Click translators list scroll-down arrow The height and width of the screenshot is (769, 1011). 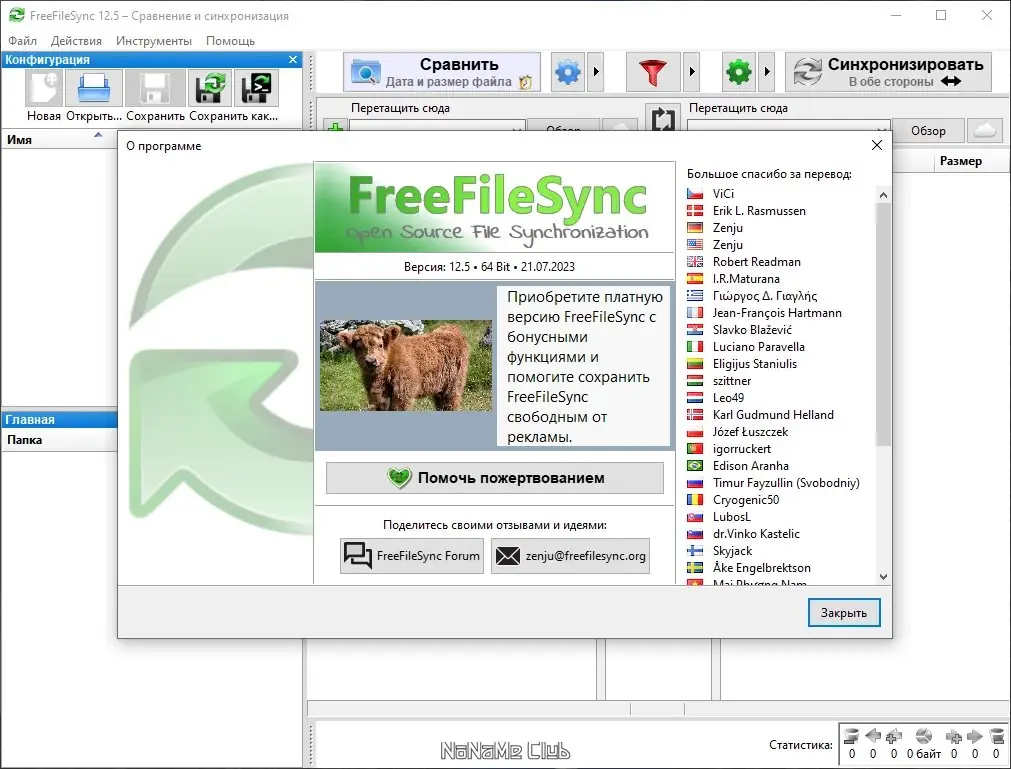(x=883, y=577)
